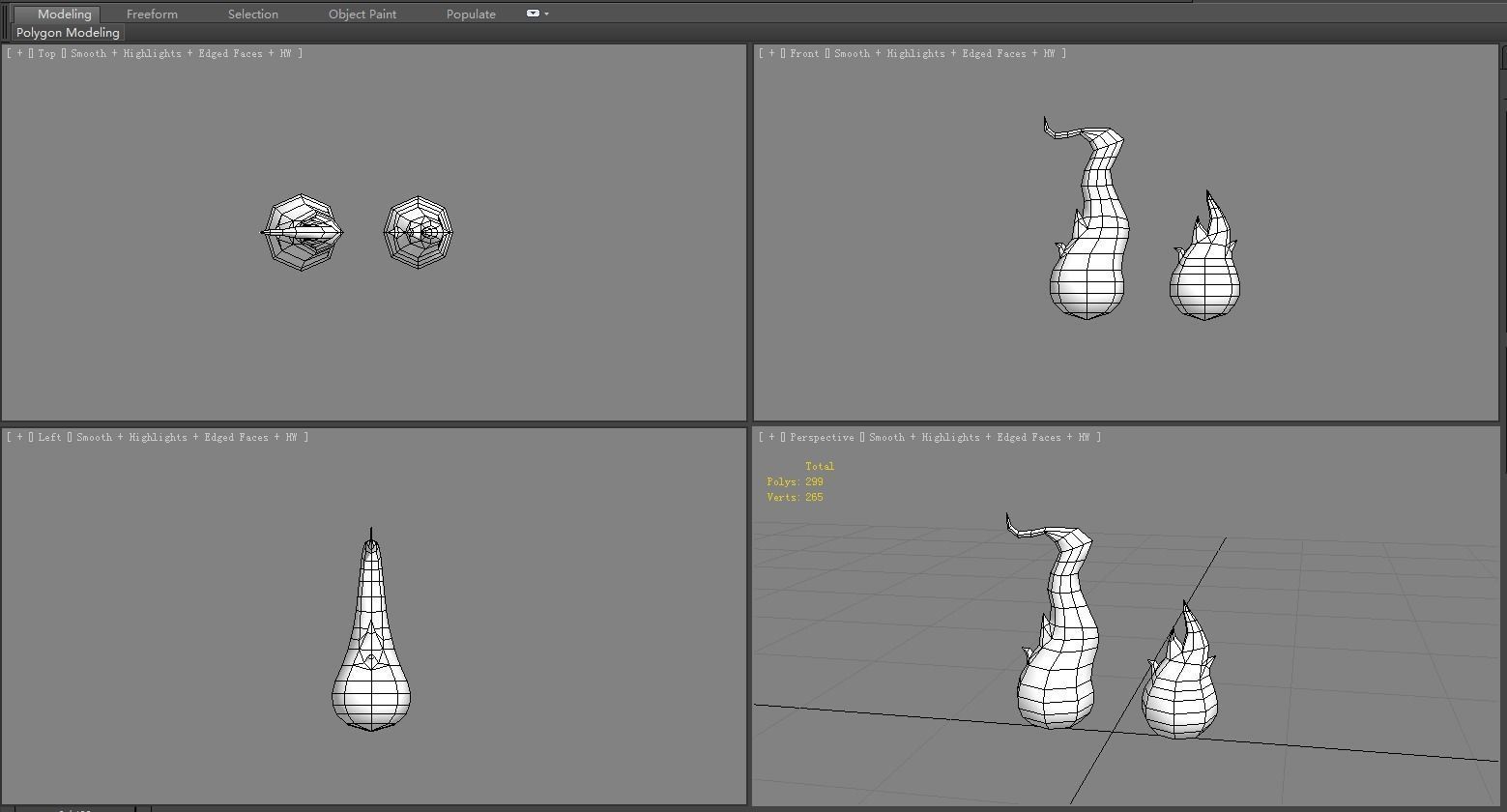Open the Front viewport plus menu

[x=771, y=54]
